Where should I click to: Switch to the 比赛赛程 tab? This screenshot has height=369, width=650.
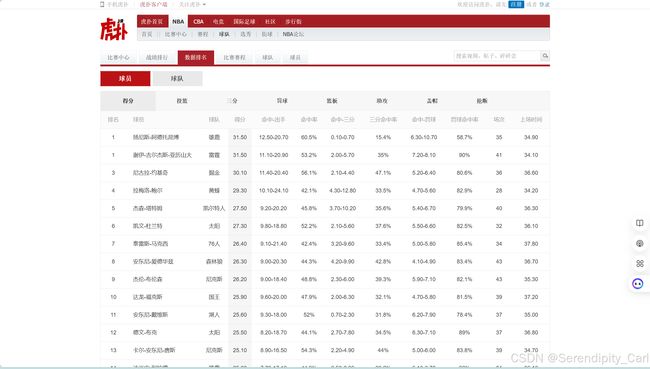(235, 58)
